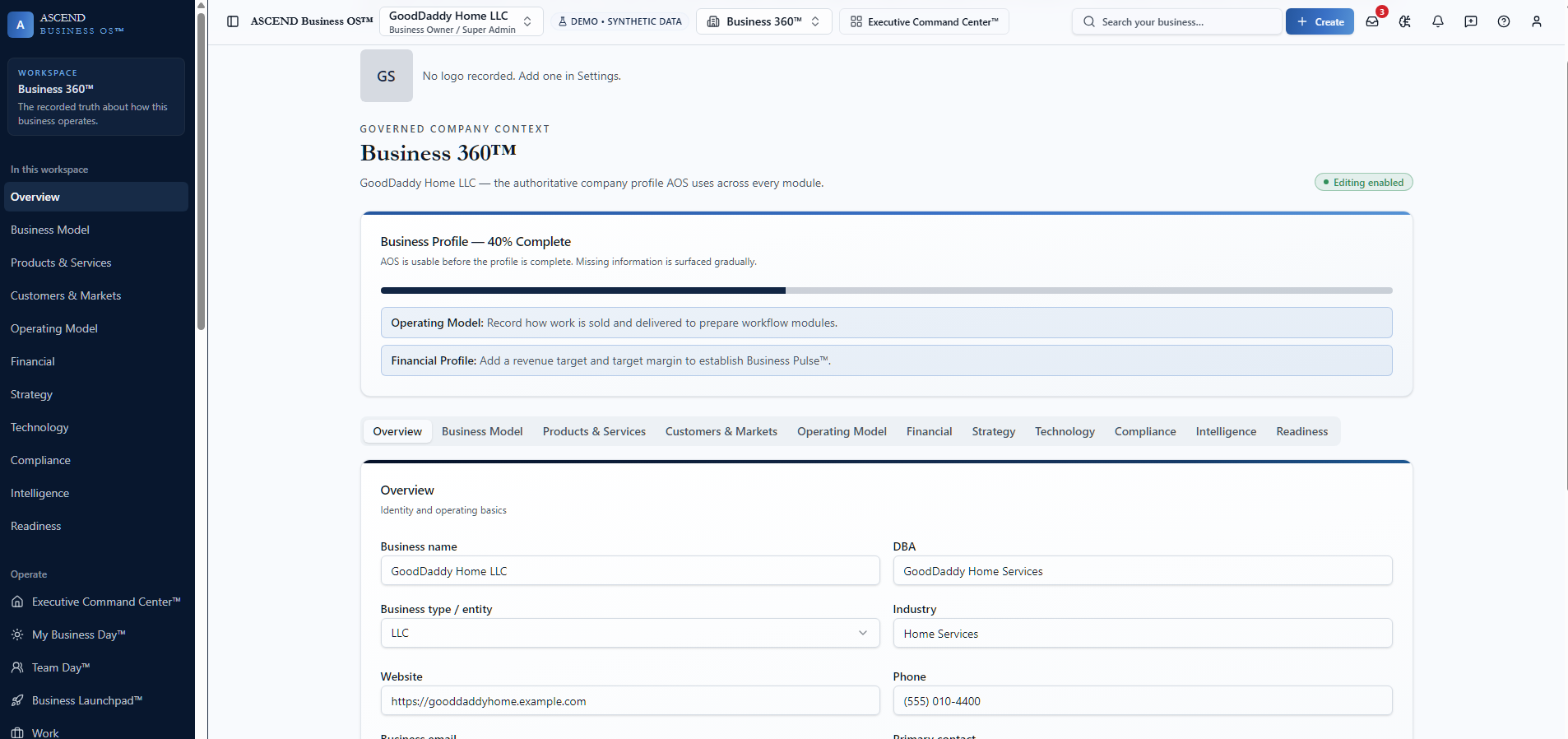Open the notifications bell

(1438, 21)
